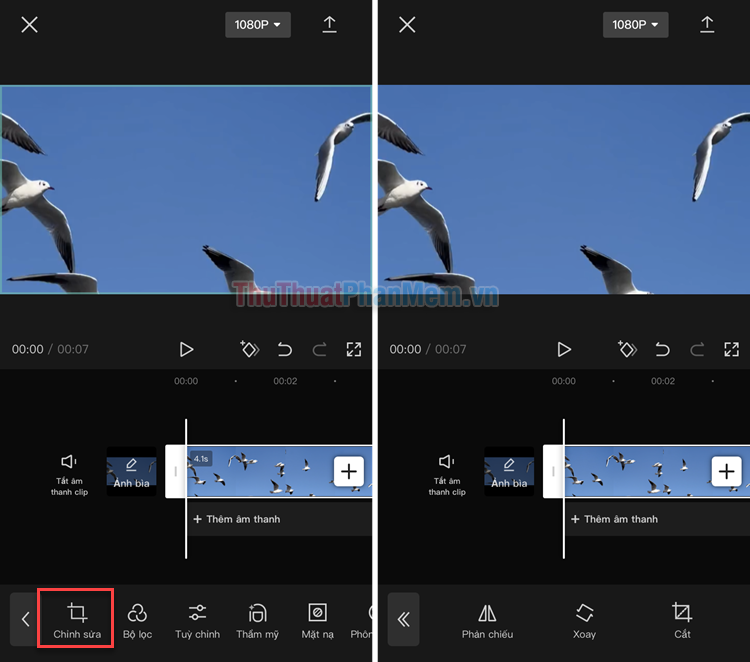Tap 'Thêm âm thanh' in left screen
Image resolution: width=750 pixels, height=662 pixels.
pyautogui.click(x=237, y=519)
